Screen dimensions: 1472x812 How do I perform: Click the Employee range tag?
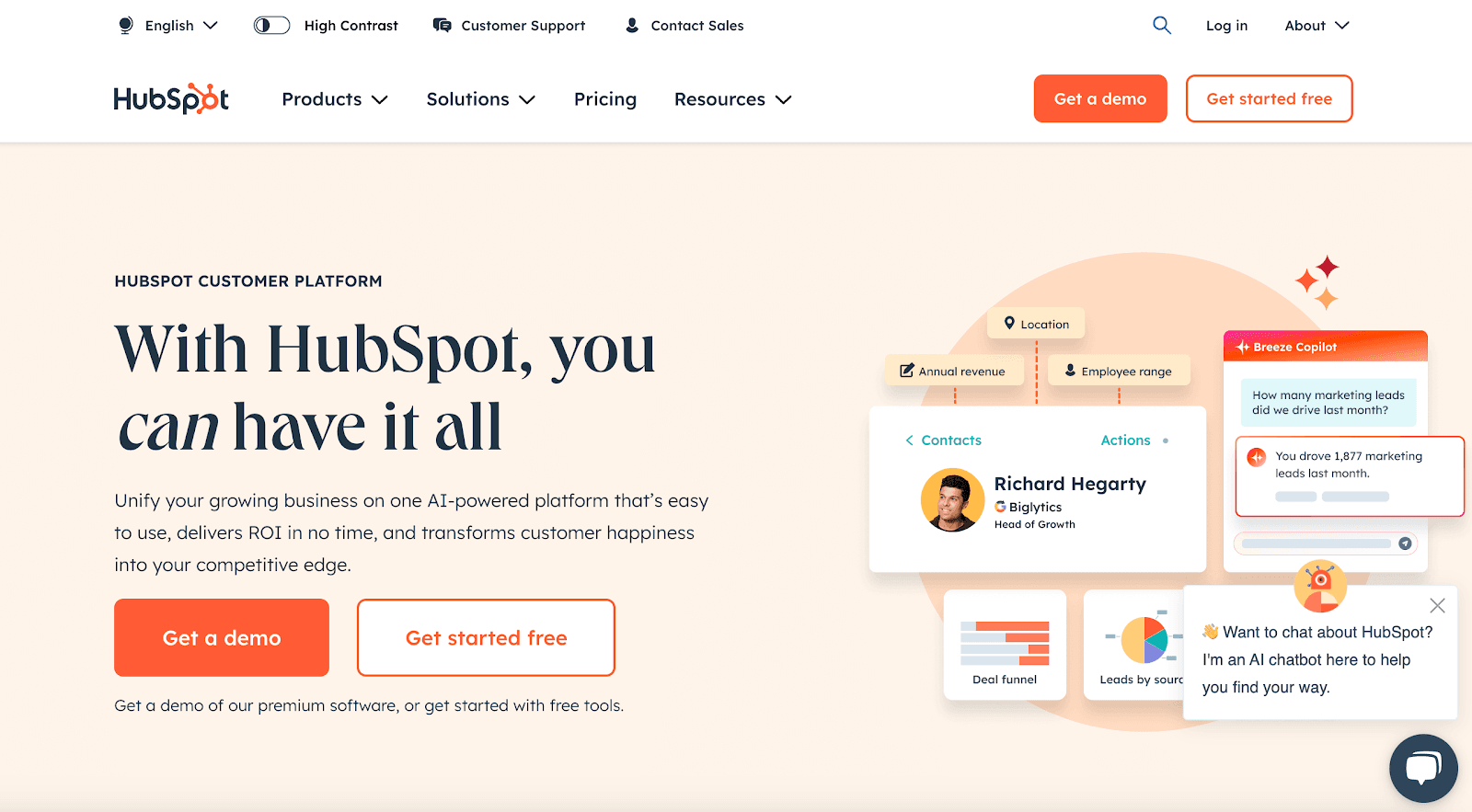click(x=1119, y=371)
